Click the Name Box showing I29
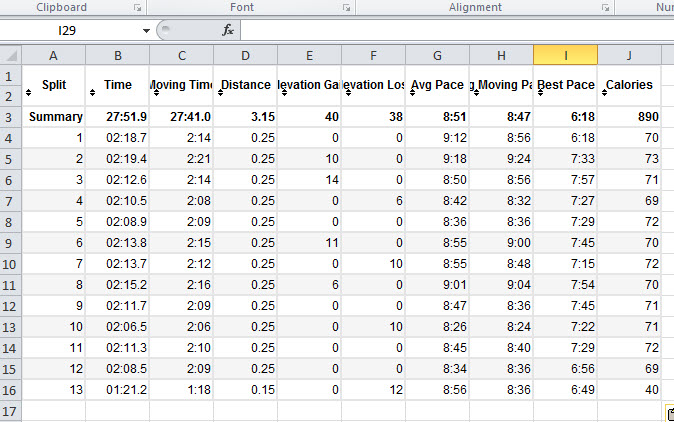This screenshot has height=422, width=674. point(69,31)
